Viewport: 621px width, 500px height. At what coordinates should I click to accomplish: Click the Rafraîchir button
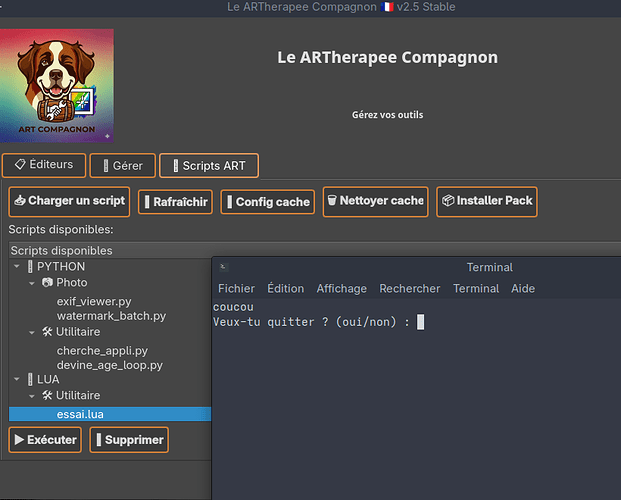175,202
